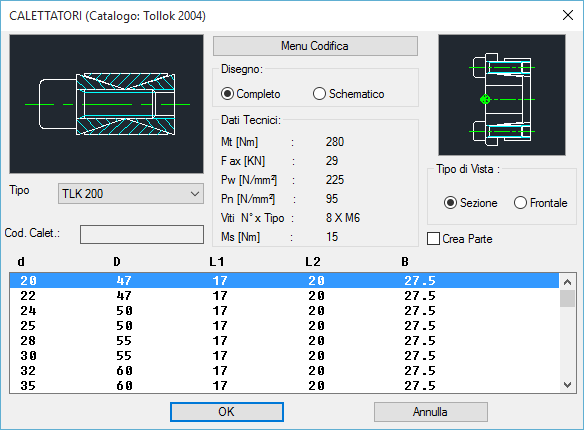Viewport: 584px width, 430px height.
Task: Select the row with d 30 D 55
Action: (x=285, y=356)
